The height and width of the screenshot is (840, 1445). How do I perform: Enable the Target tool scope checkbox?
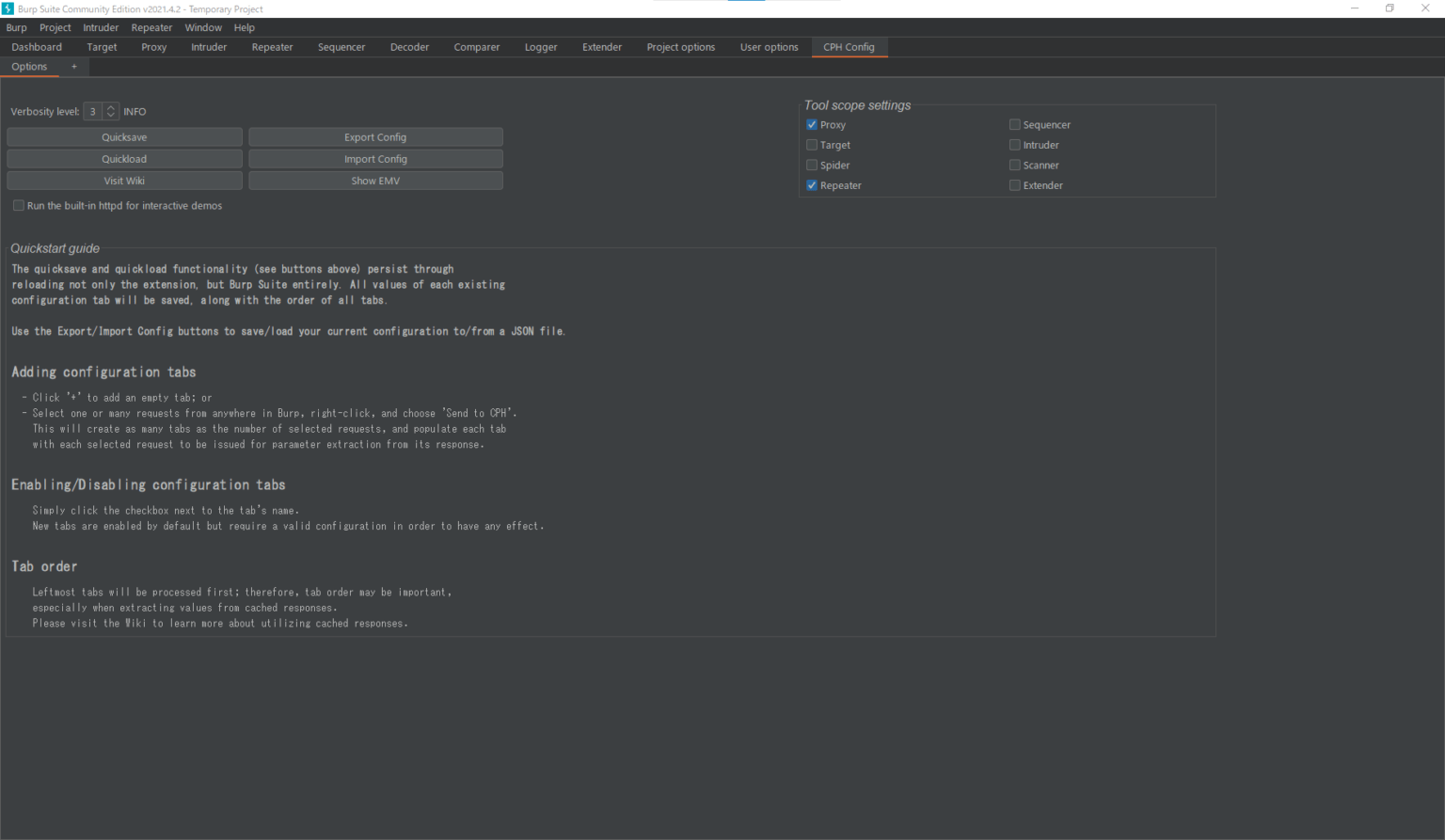tap(812, 145)
